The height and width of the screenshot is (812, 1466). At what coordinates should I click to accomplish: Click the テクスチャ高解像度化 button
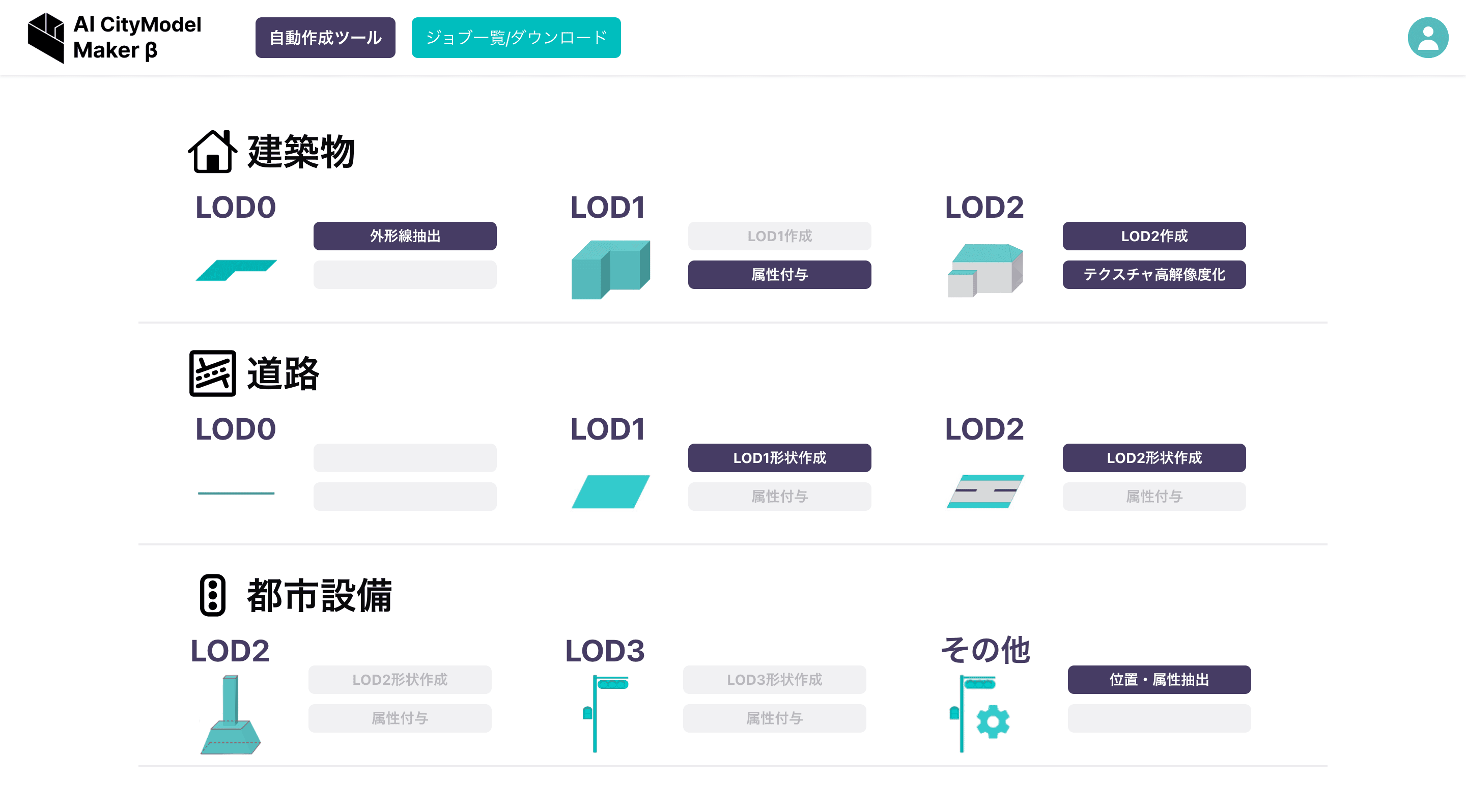(1153, 275)
